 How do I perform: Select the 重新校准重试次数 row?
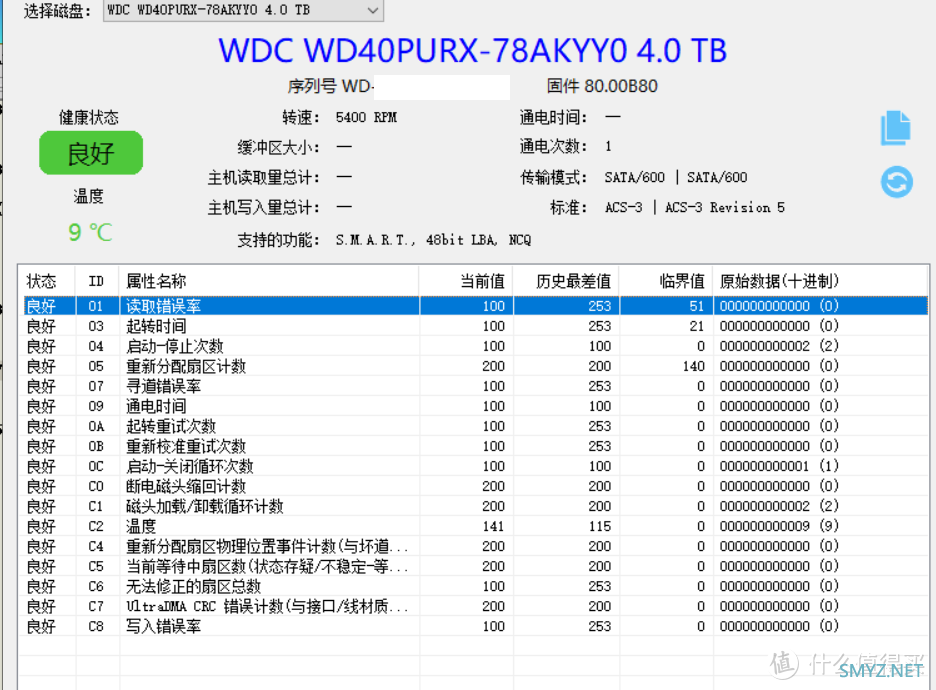coord(475,446)
